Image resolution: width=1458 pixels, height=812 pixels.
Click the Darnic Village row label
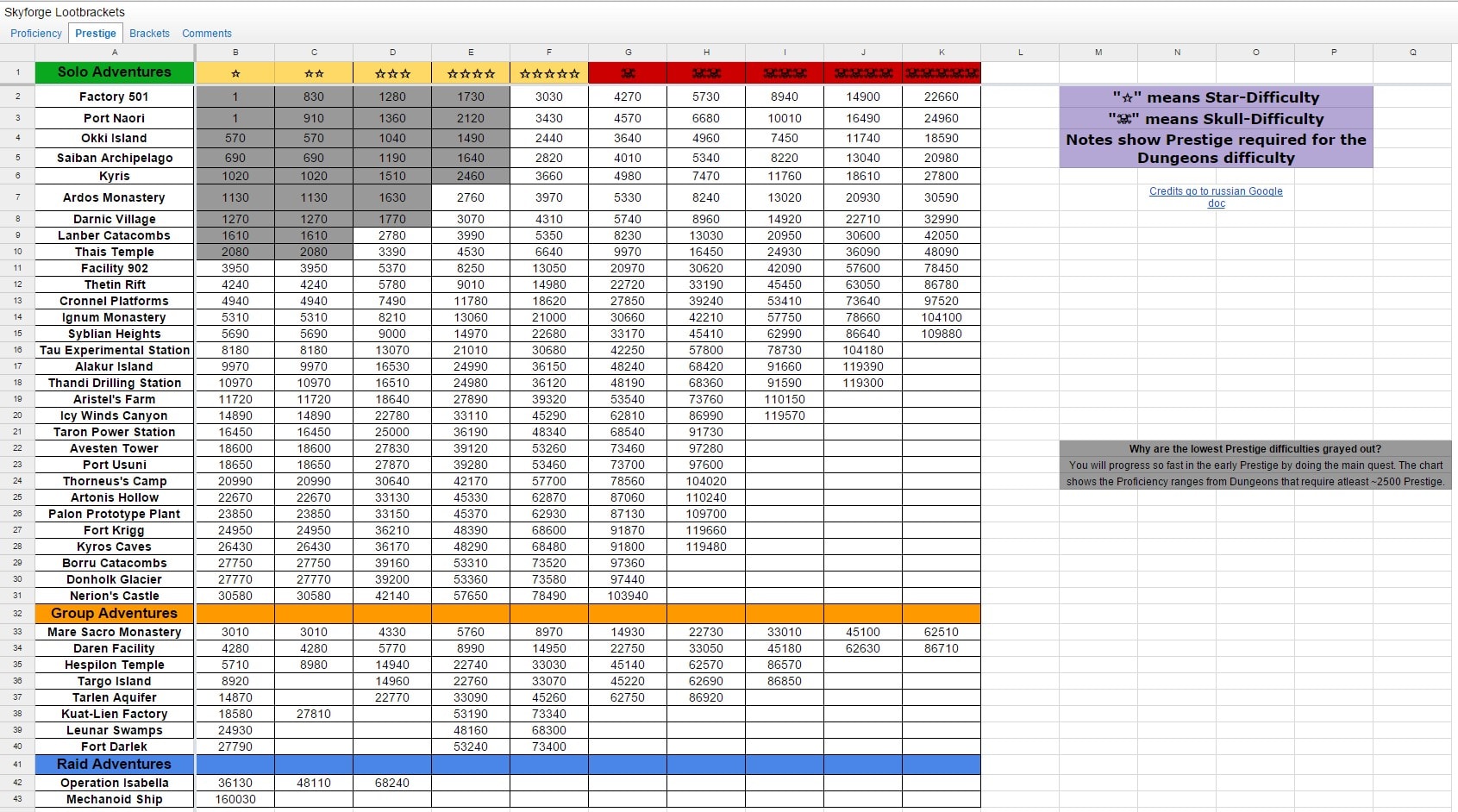click(x=115, y=219)
